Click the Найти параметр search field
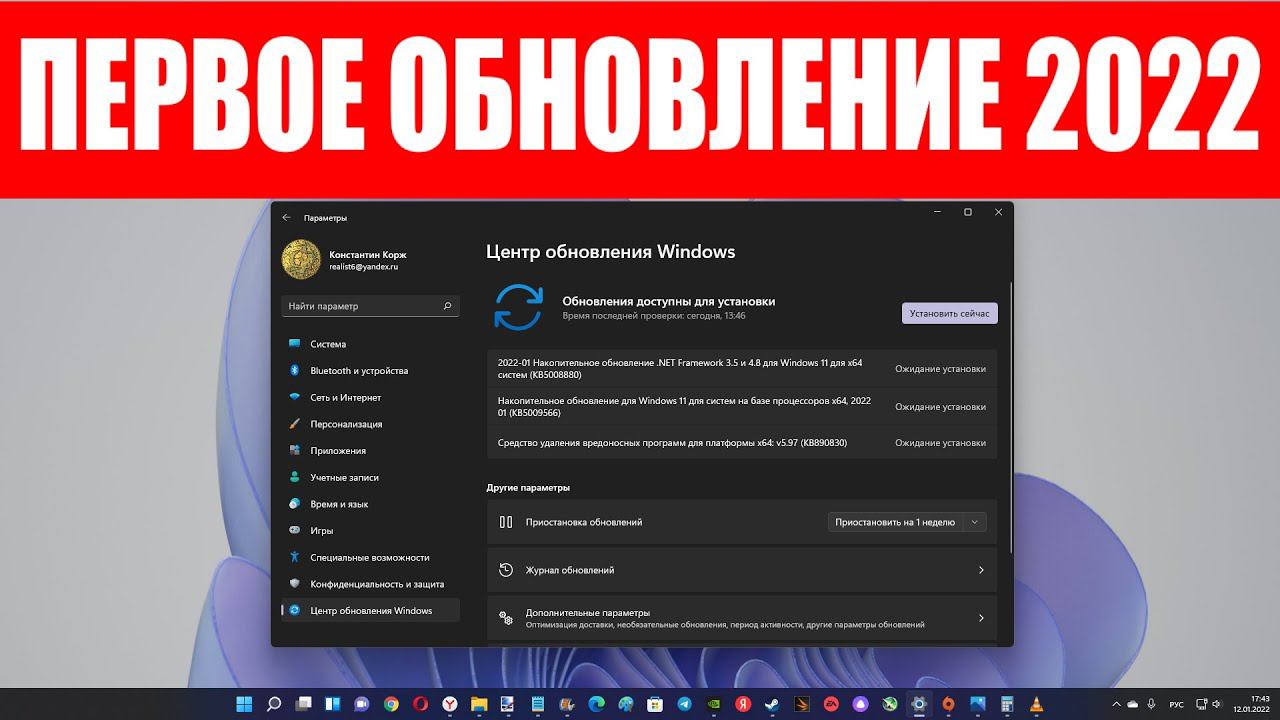The image size is (1280, 720). coord(371,306)
